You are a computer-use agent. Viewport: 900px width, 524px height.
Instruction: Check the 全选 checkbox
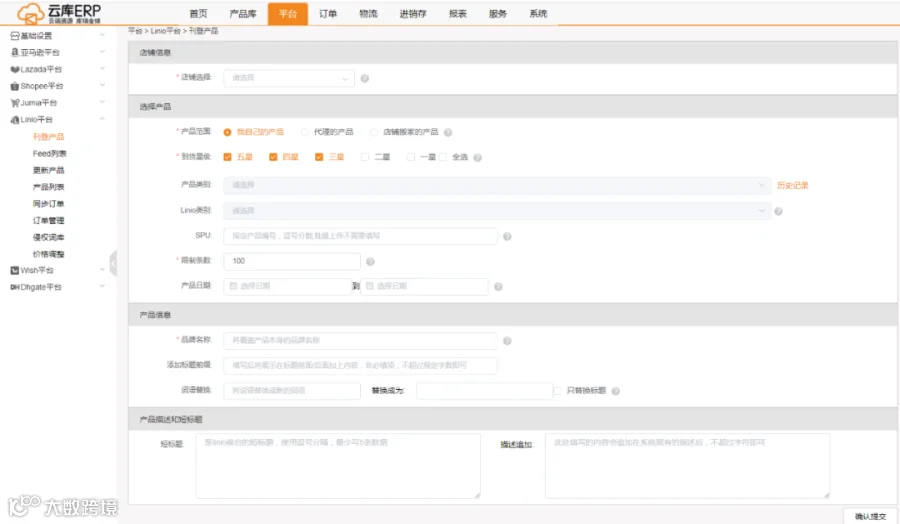pyautogui.click(x=443, y=157)
